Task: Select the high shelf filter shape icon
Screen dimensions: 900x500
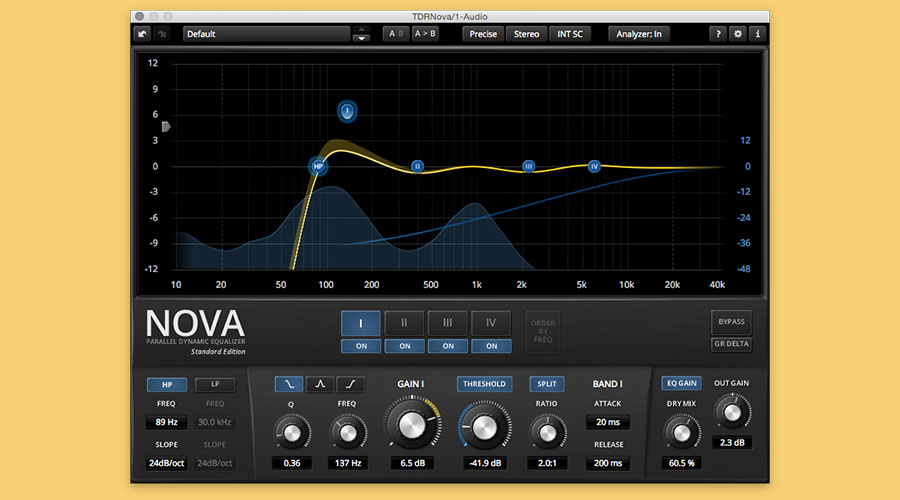Action: [x=351, y=384]
